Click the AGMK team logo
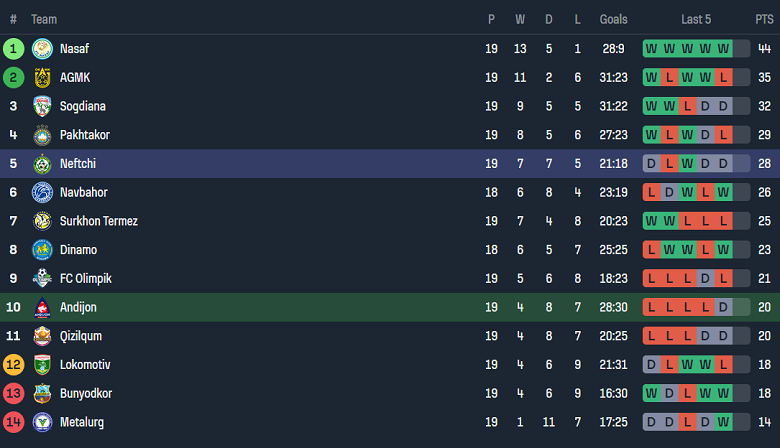Viewport: 780px width, 448px height. coord(42,77)
